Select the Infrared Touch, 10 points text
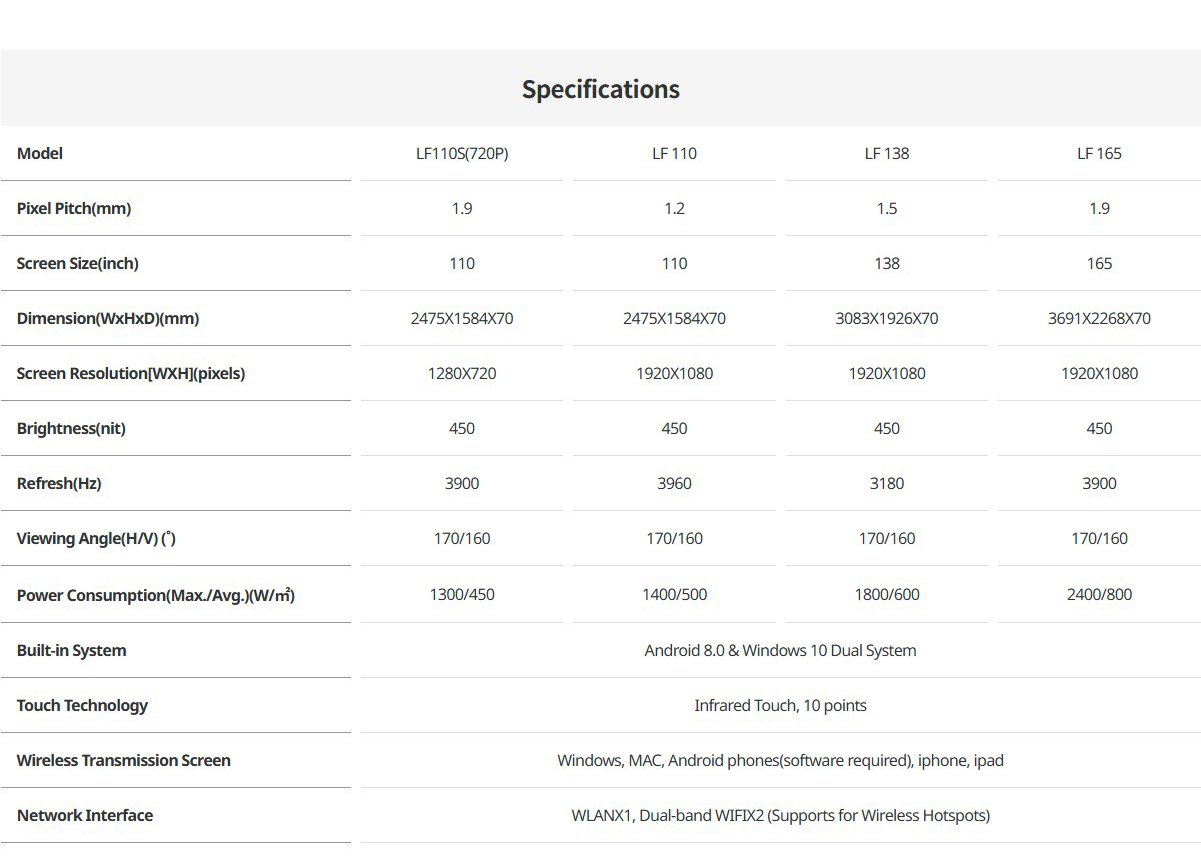 click(780, 705)
